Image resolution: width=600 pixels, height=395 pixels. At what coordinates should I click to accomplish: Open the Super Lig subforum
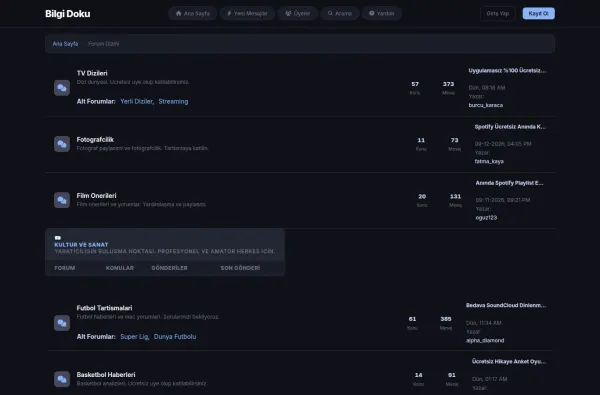click(x=134, y=337)
